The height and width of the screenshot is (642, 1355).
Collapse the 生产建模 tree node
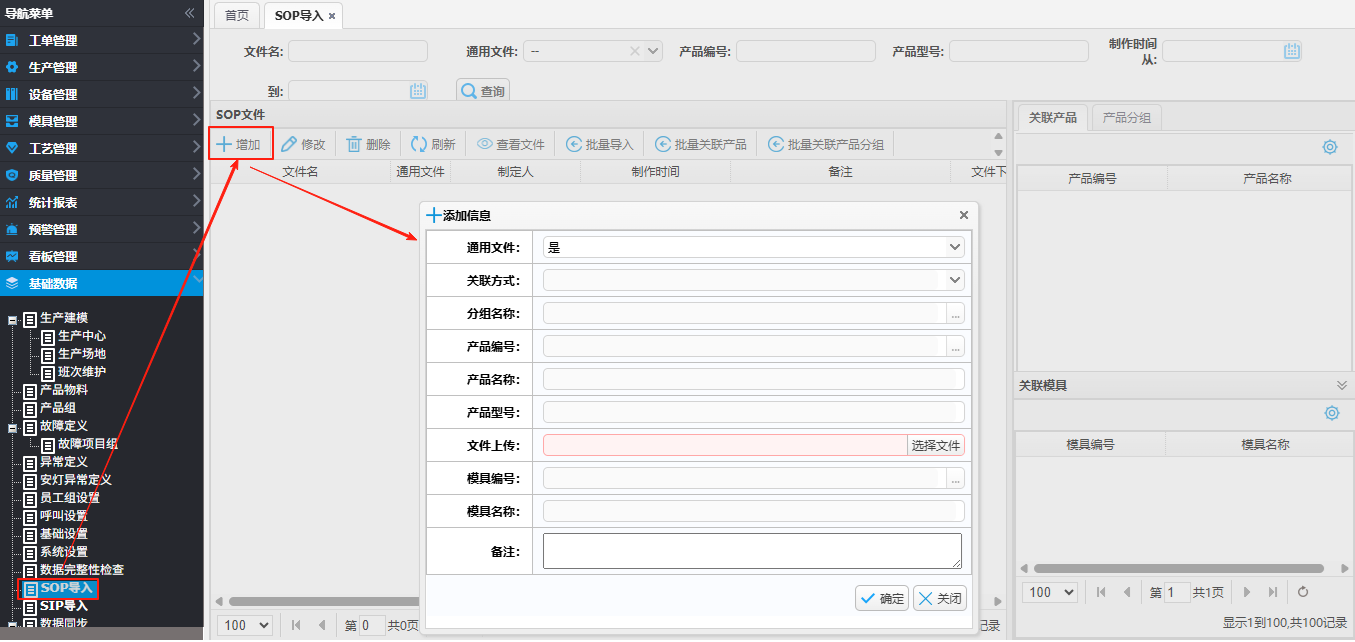pos(13,319)
